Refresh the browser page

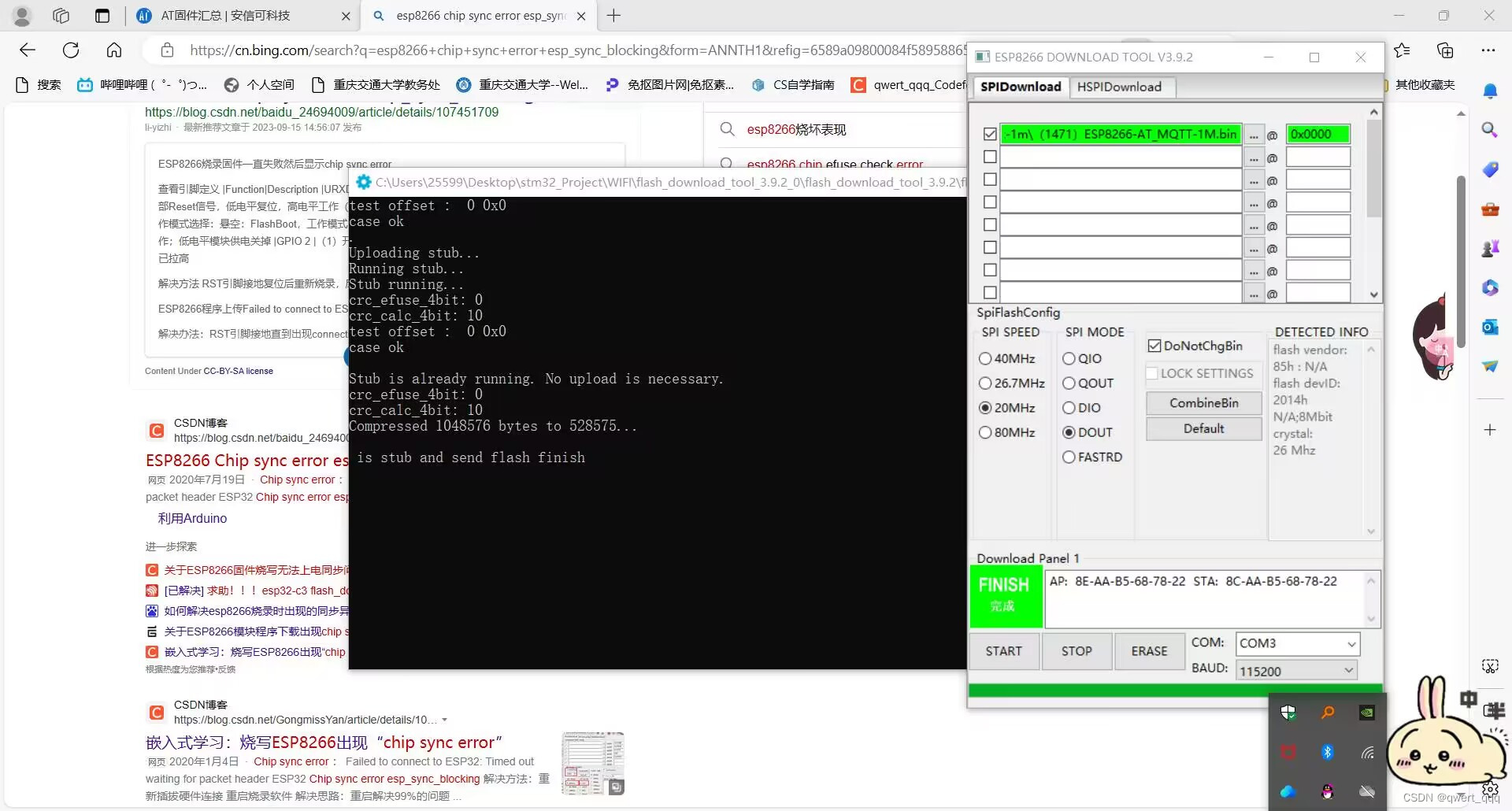pos(71,50)
